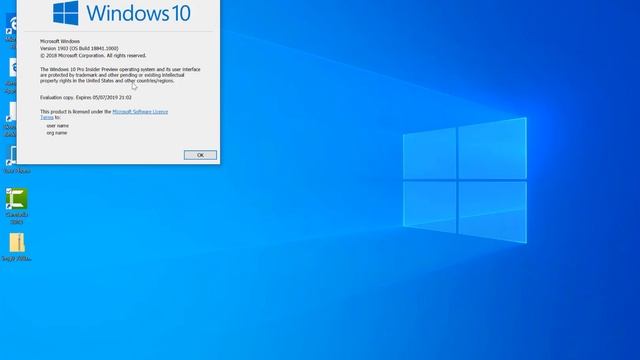Click the 'Microsoft Windows' text line
640x360 pixels.
click(60, 41)
